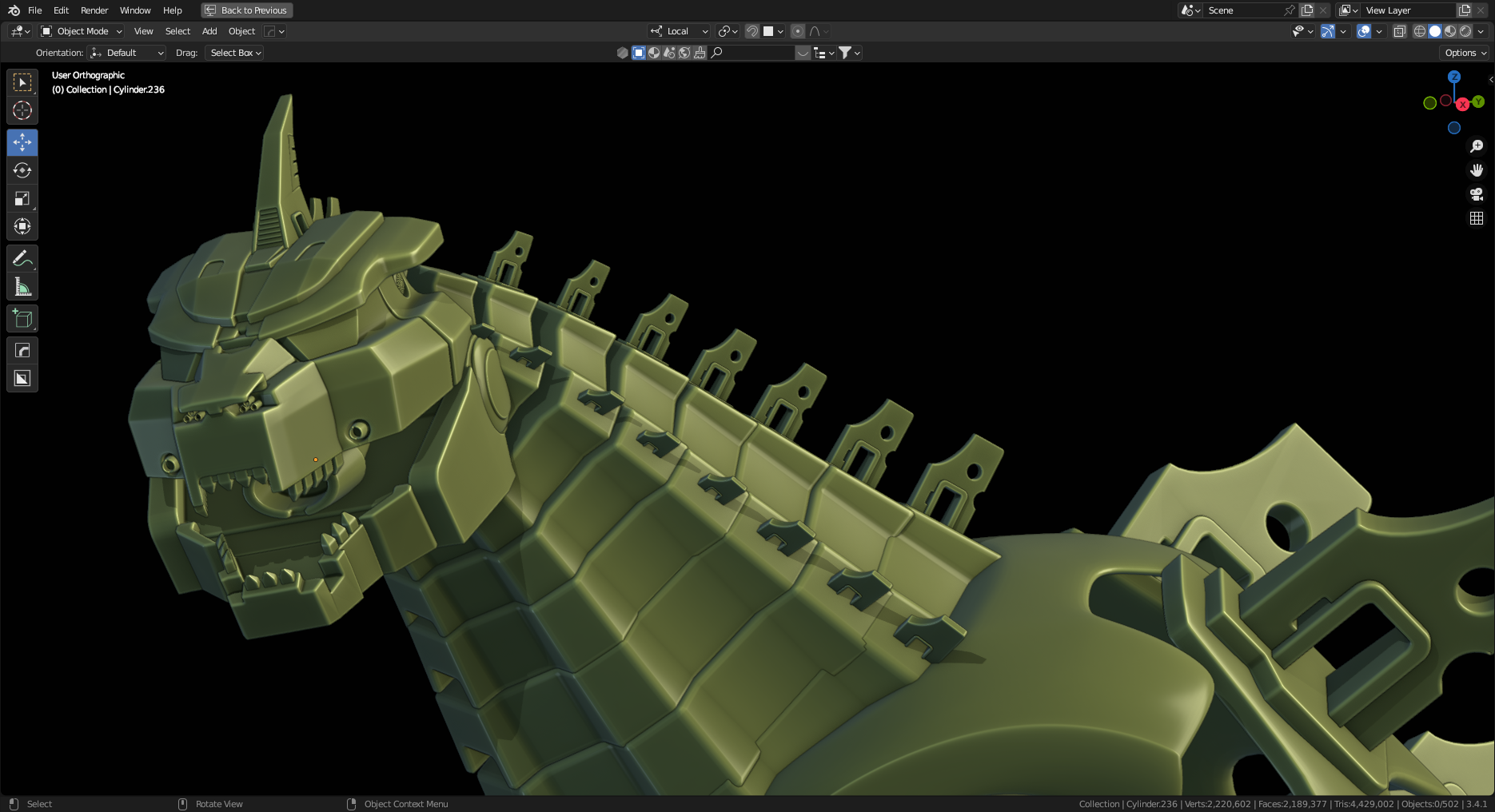Click the rounded-corner tool icon in the toolbar
This screenshot has width=1495, height=812.
coord(22,350)
